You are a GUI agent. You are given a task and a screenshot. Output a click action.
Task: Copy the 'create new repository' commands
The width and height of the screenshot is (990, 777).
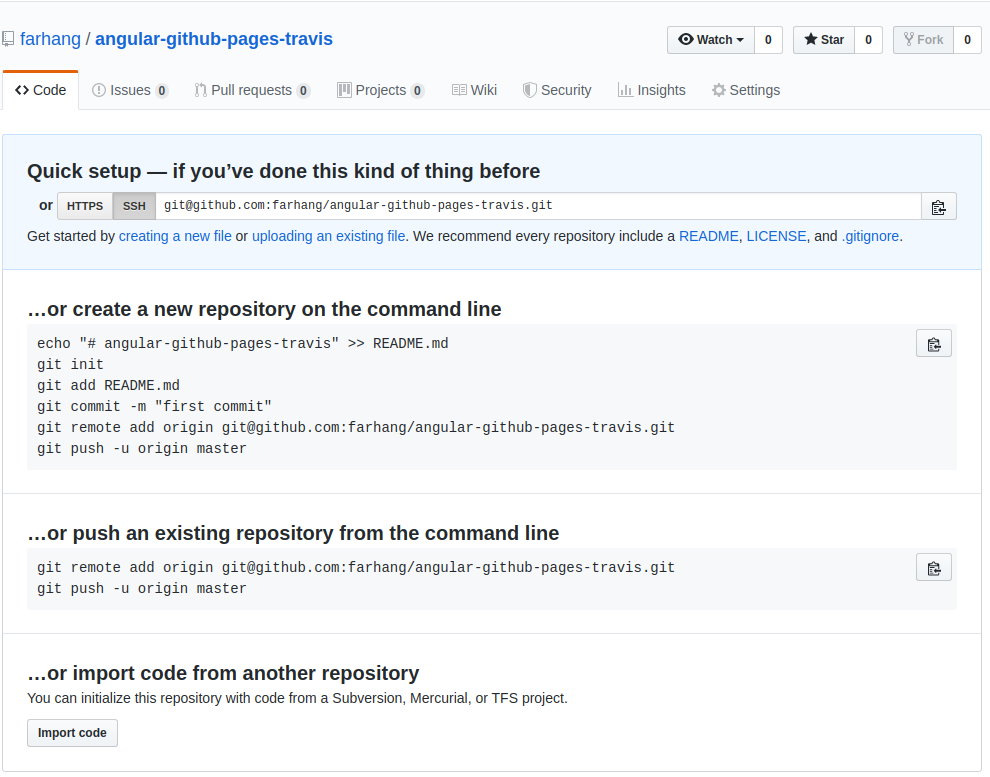[x=933, y=343]
